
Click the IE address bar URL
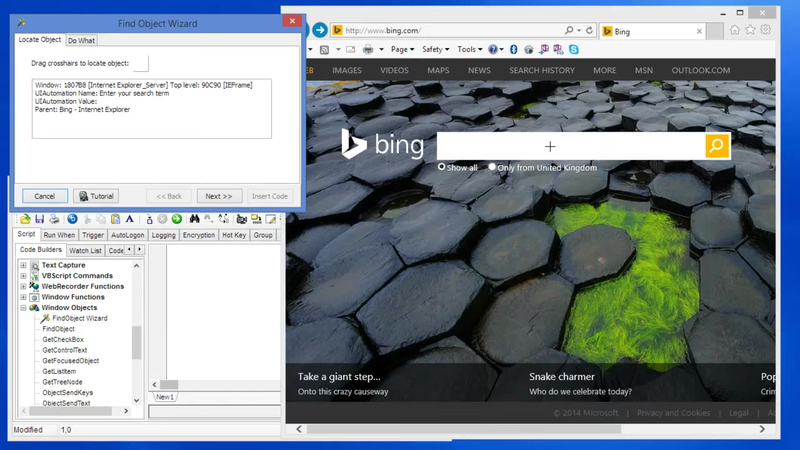[x=383, y=31]
